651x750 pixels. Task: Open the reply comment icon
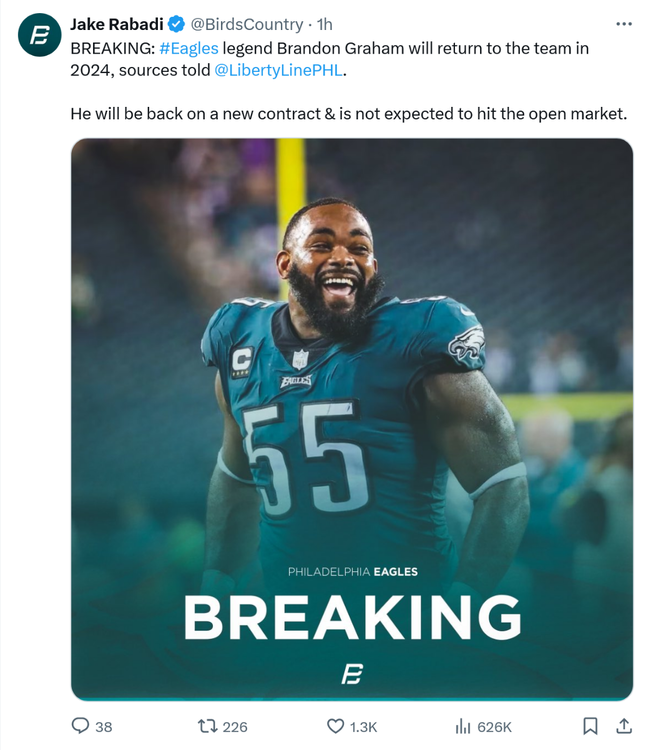(80, 726)
